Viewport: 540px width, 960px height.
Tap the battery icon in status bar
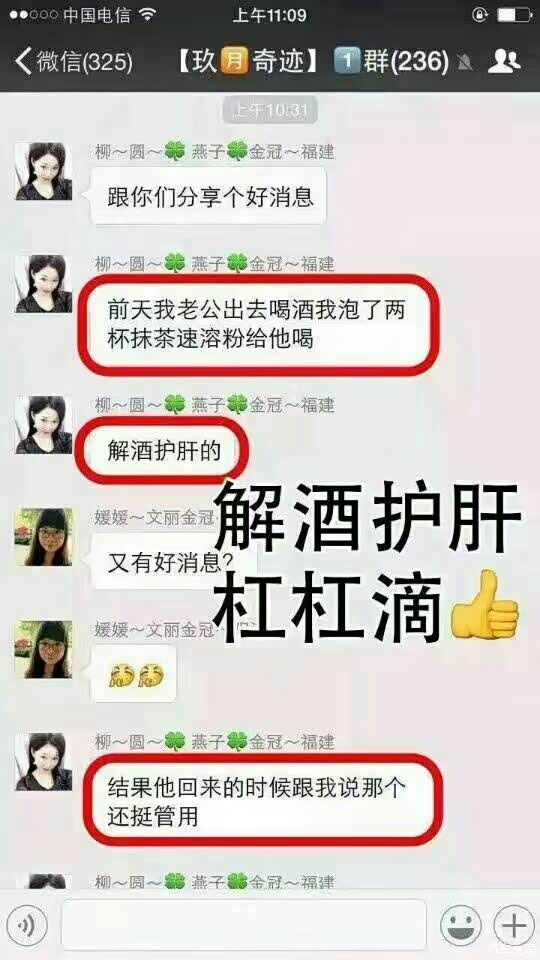click(514, 15)
